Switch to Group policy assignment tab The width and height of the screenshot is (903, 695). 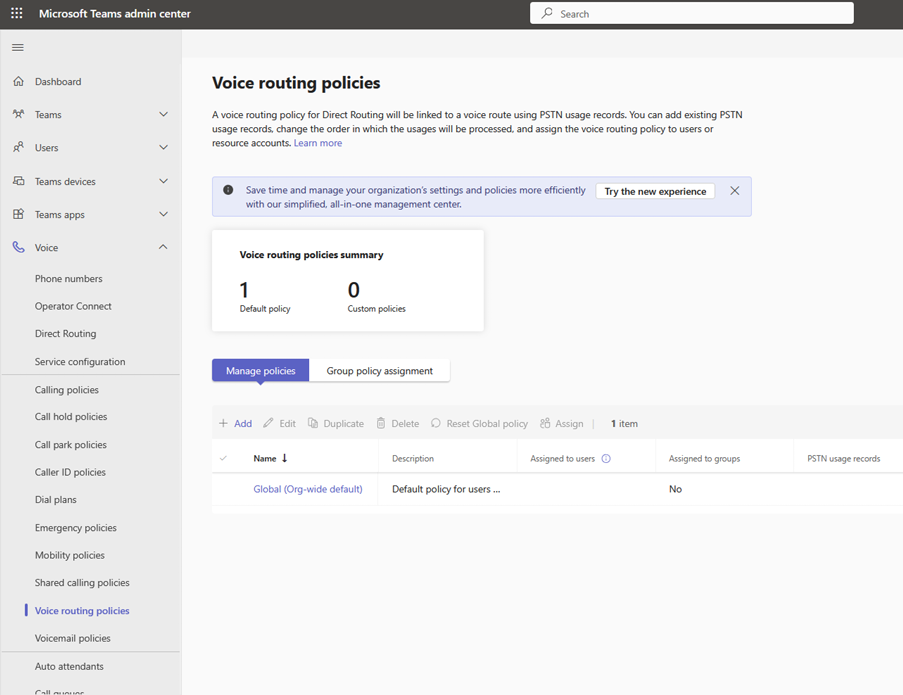click(x=380, y=371)
